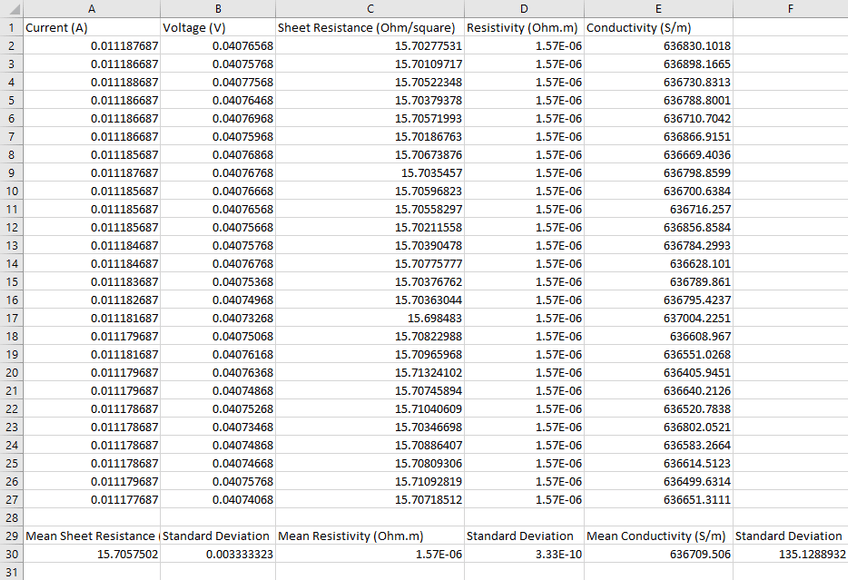Select the column C header
Image resolution: width=848 pixels, height=580 pixels.
(369, 9)
